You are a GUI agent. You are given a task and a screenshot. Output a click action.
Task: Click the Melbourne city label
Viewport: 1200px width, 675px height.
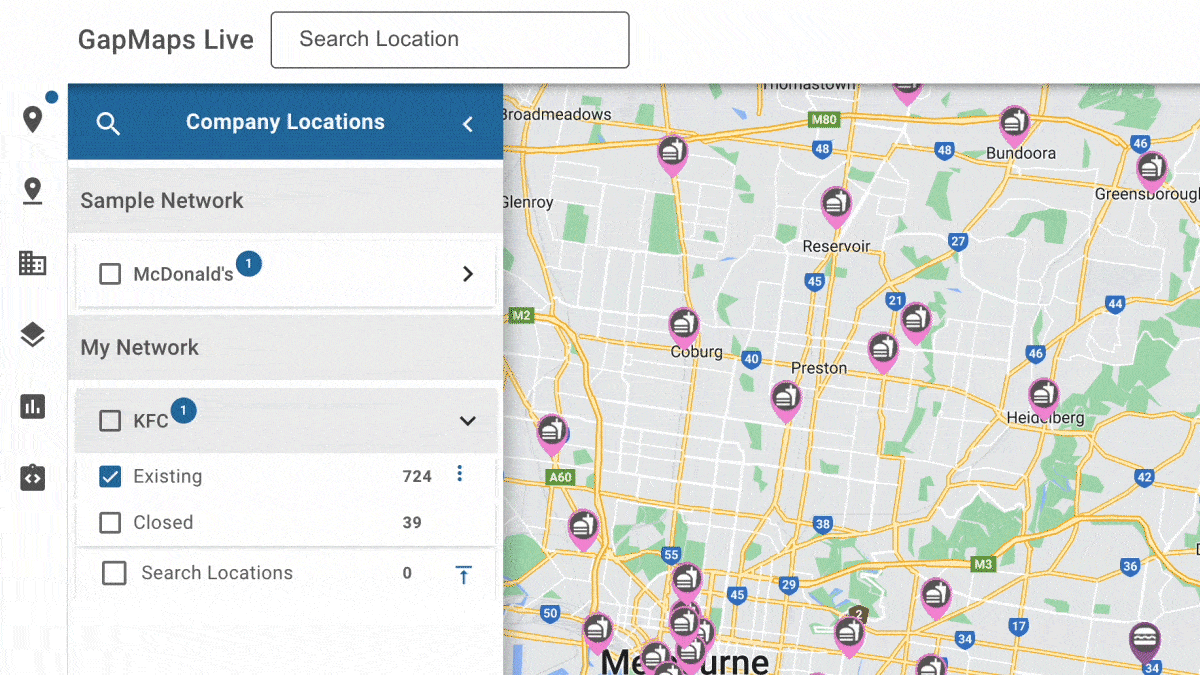tap(686, 660)
